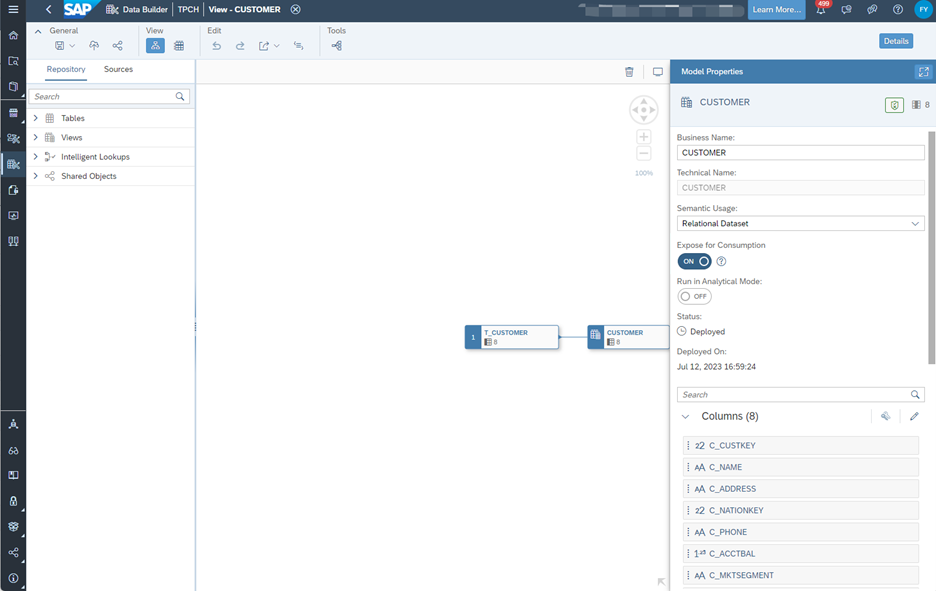Open the notifications bell icon
The width and height of the screenshot is (936, 591).
coord(821,10)
